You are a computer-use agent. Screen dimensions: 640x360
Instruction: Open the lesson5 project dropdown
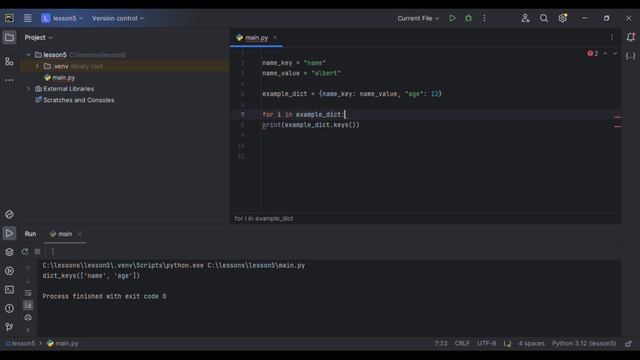coord(62,18)
